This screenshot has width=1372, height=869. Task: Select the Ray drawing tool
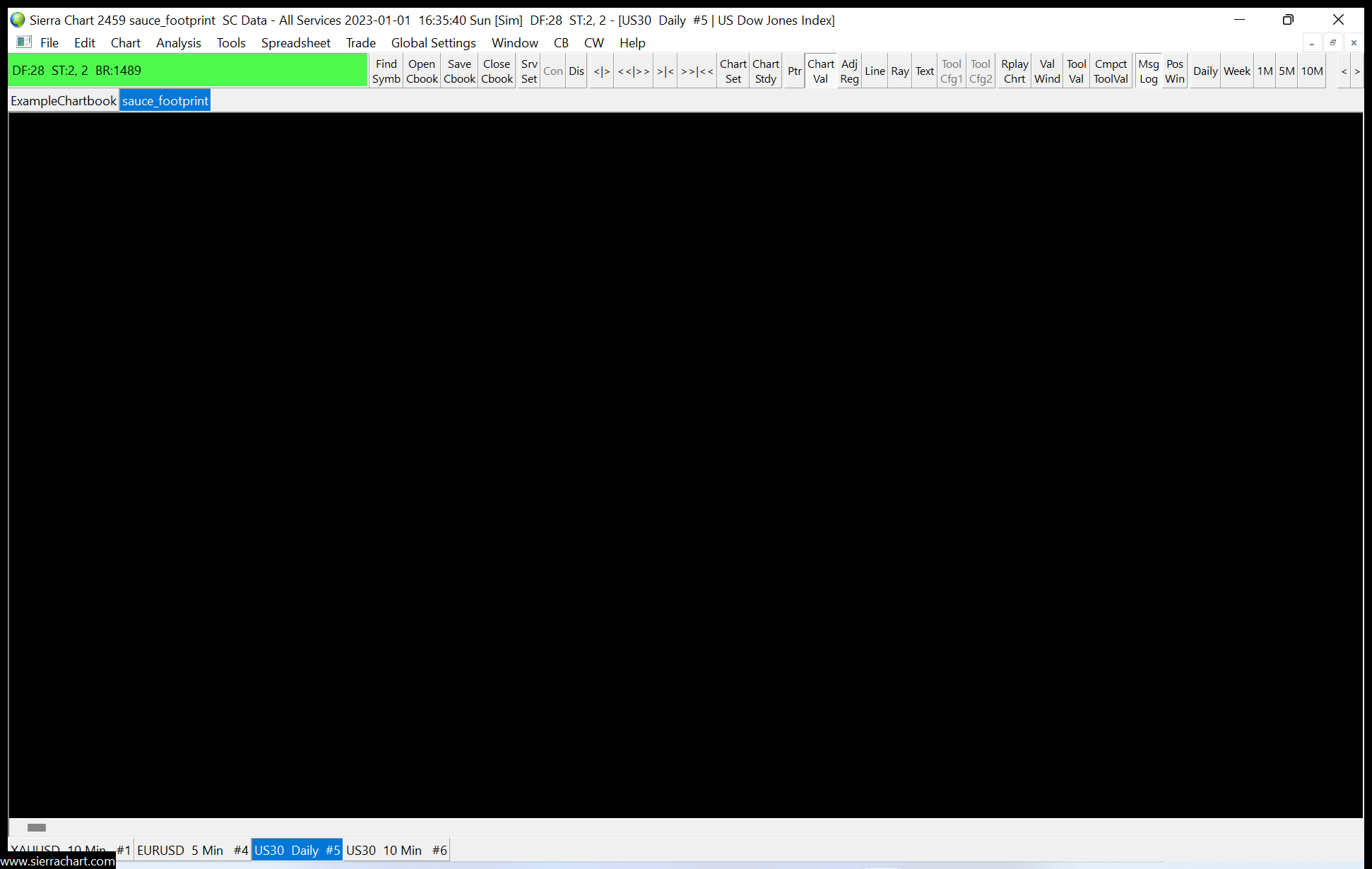(899, 71)
